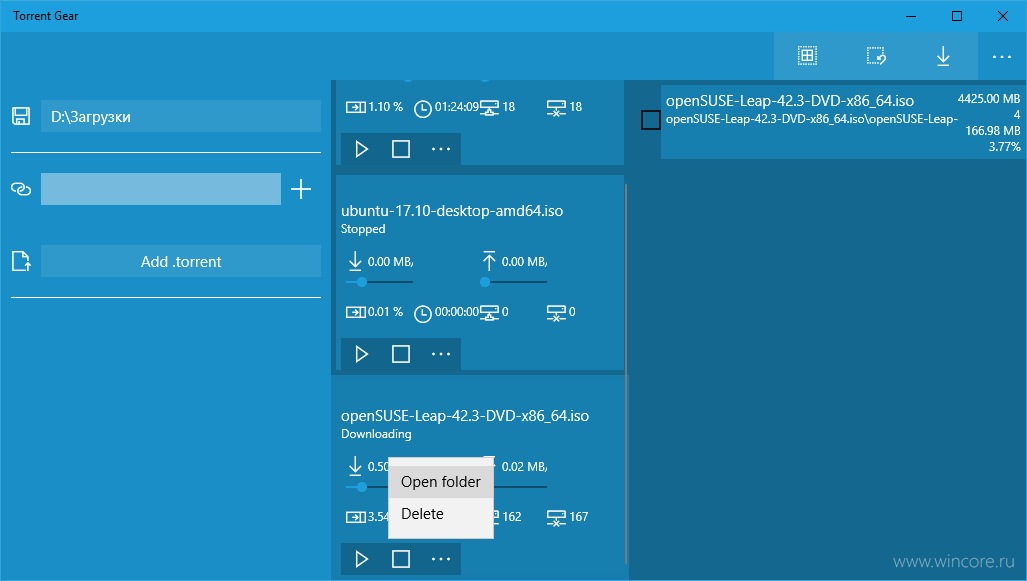The height and width of the screenshot is (581, 1027).
Task: Select the ubuntu-17.10-desktop-amd64.iso torrent title
Action: click(452, 211)
